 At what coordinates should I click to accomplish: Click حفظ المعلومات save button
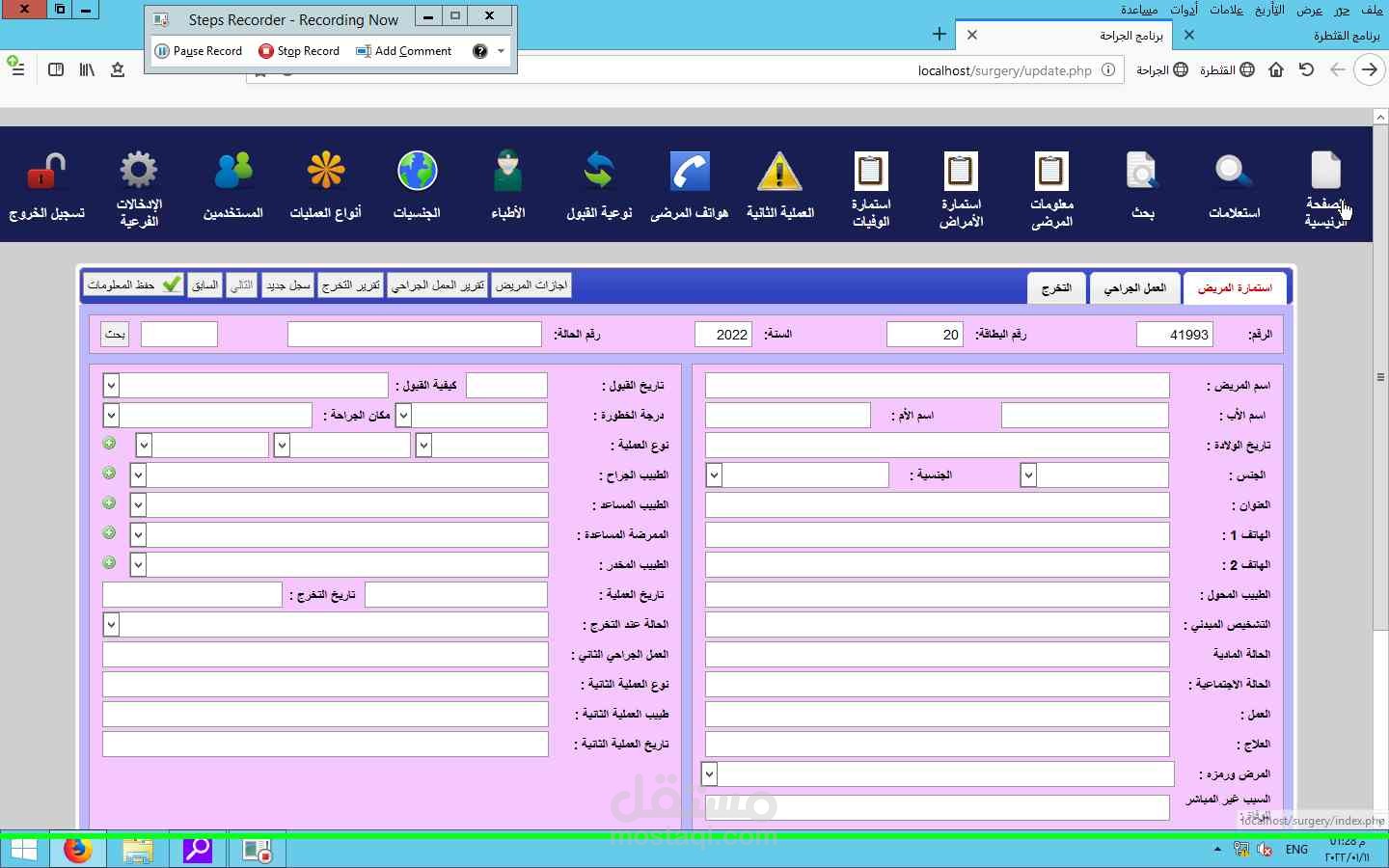tap(133, 285)
